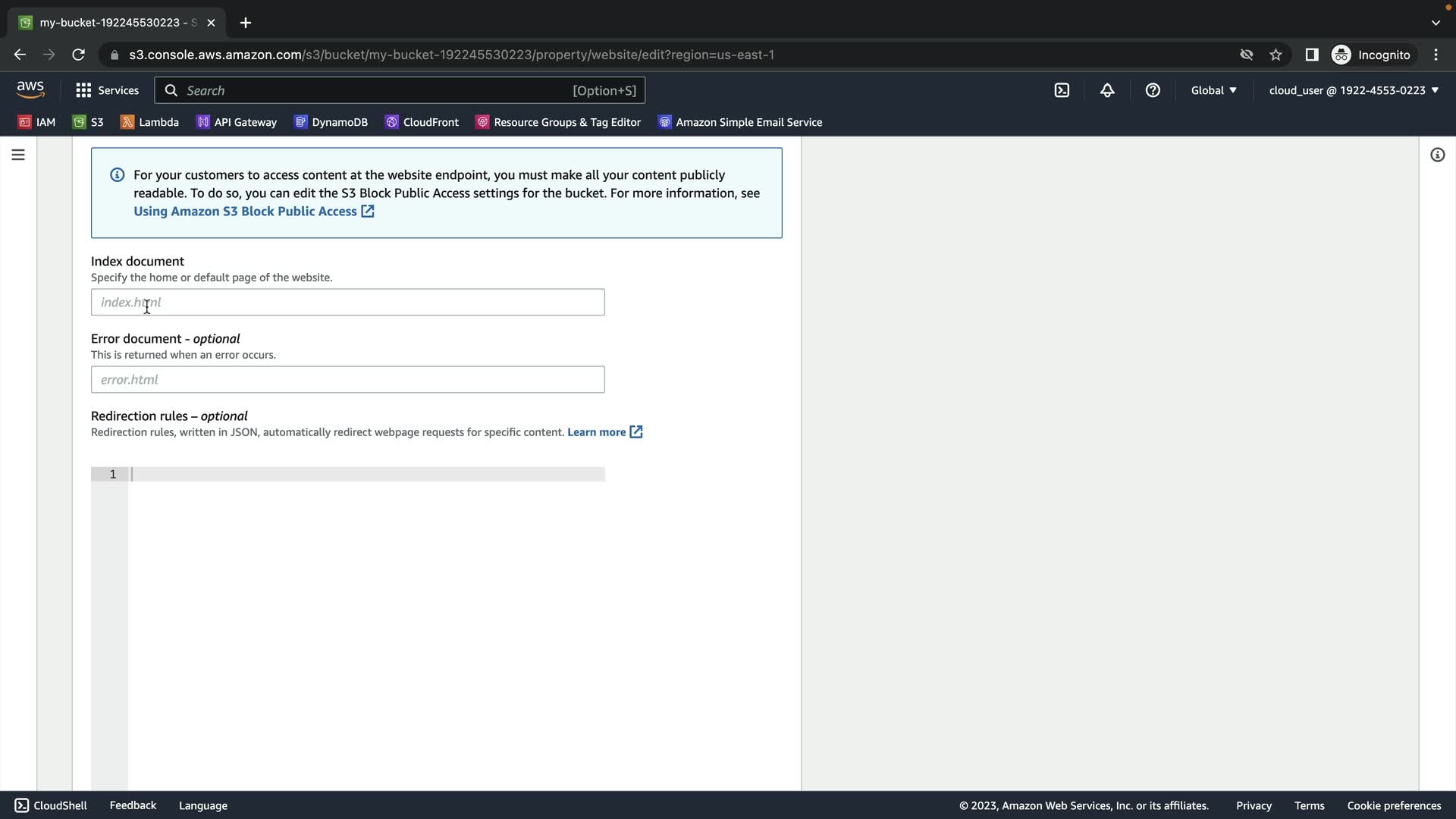Open the S3 favorites bar shortcut
Viewport: 1456px width, 819px height.
[x=88, y=122]
